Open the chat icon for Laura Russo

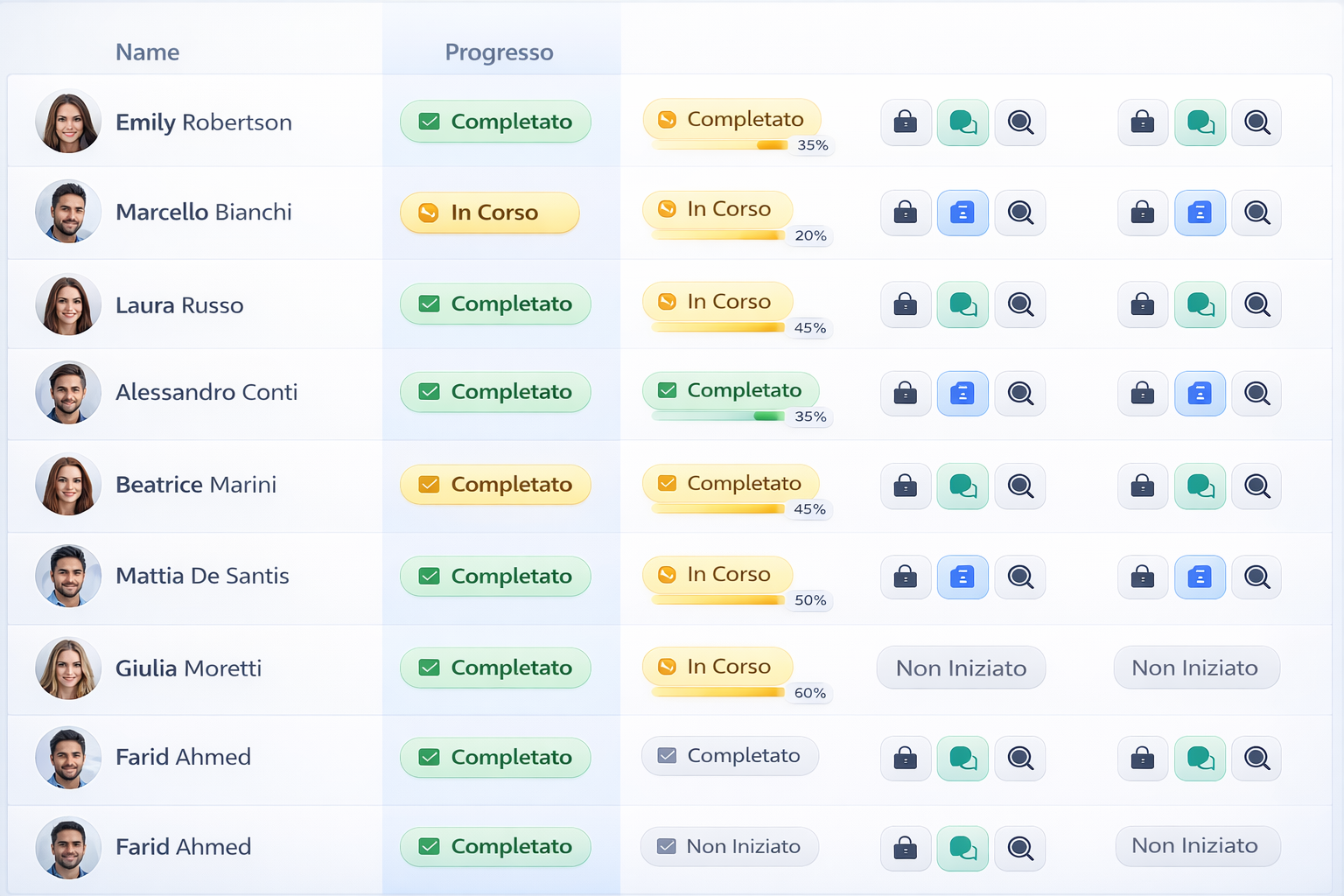coord(962,304)
